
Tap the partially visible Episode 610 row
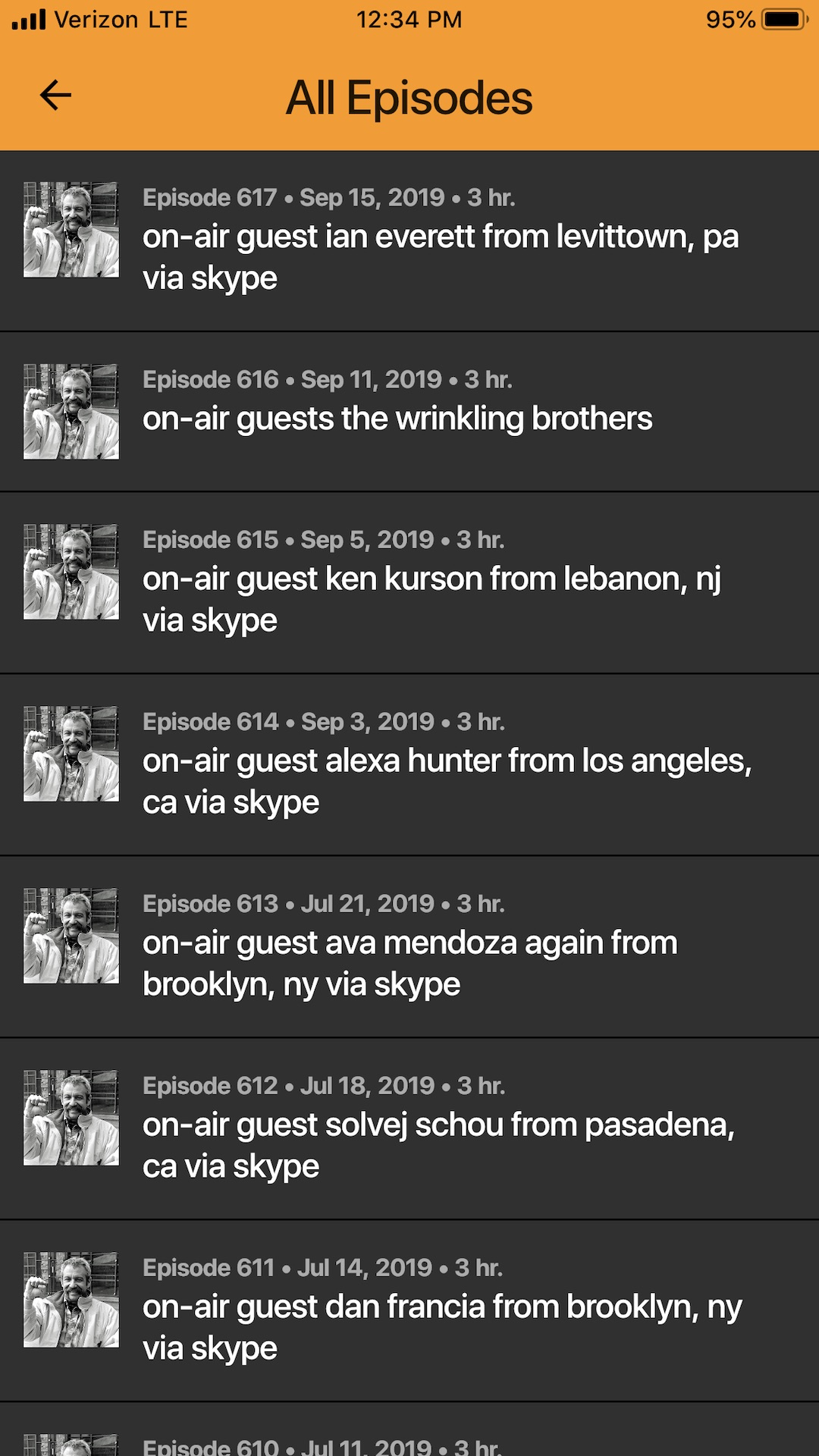click(409, 1439)
